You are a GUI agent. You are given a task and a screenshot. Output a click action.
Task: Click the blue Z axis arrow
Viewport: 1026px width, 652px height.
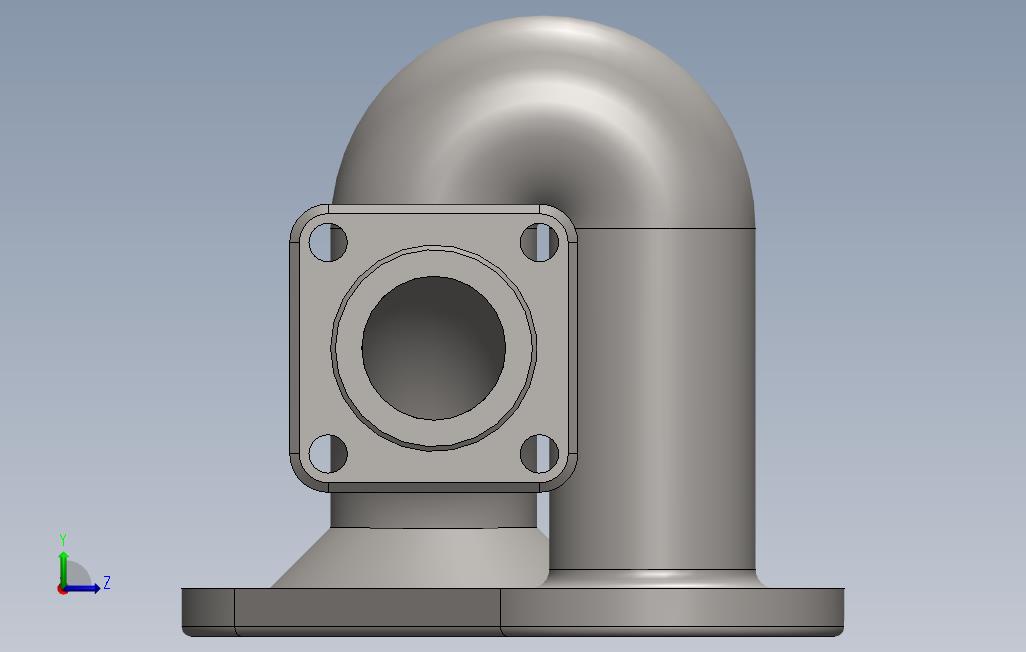[83, 588]
